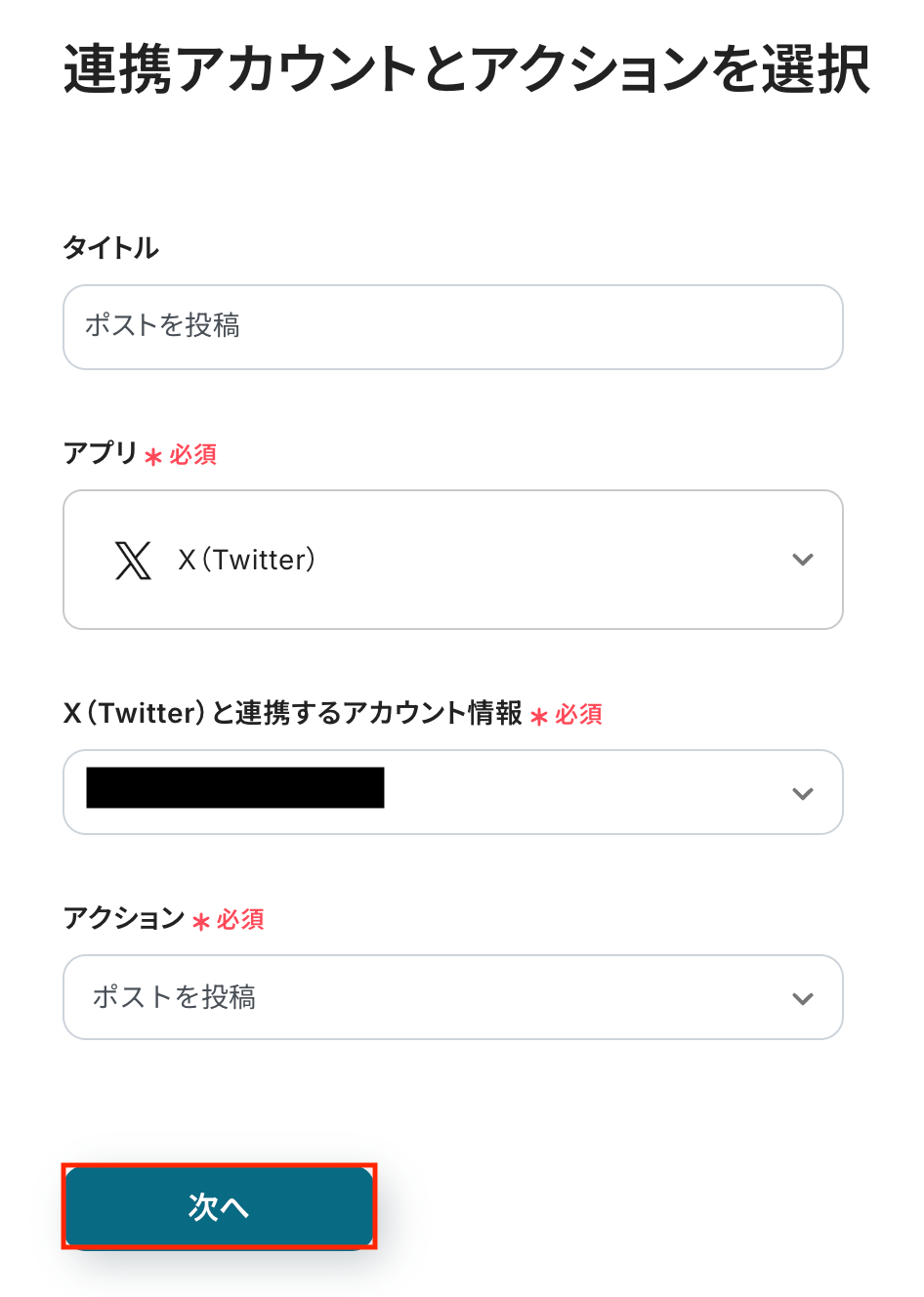
Task: Click "ポストを投稿" text in the アクション dropdown
Action: (174, 997)
